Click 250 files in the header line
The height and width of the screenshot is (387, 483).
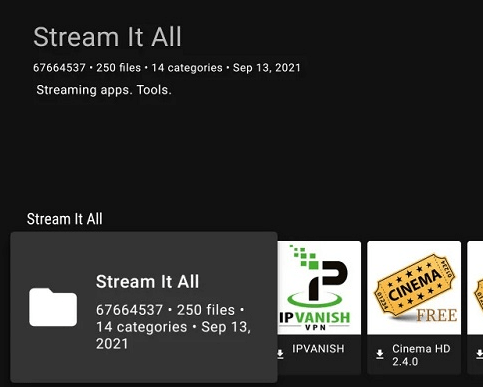coord(118,68)
